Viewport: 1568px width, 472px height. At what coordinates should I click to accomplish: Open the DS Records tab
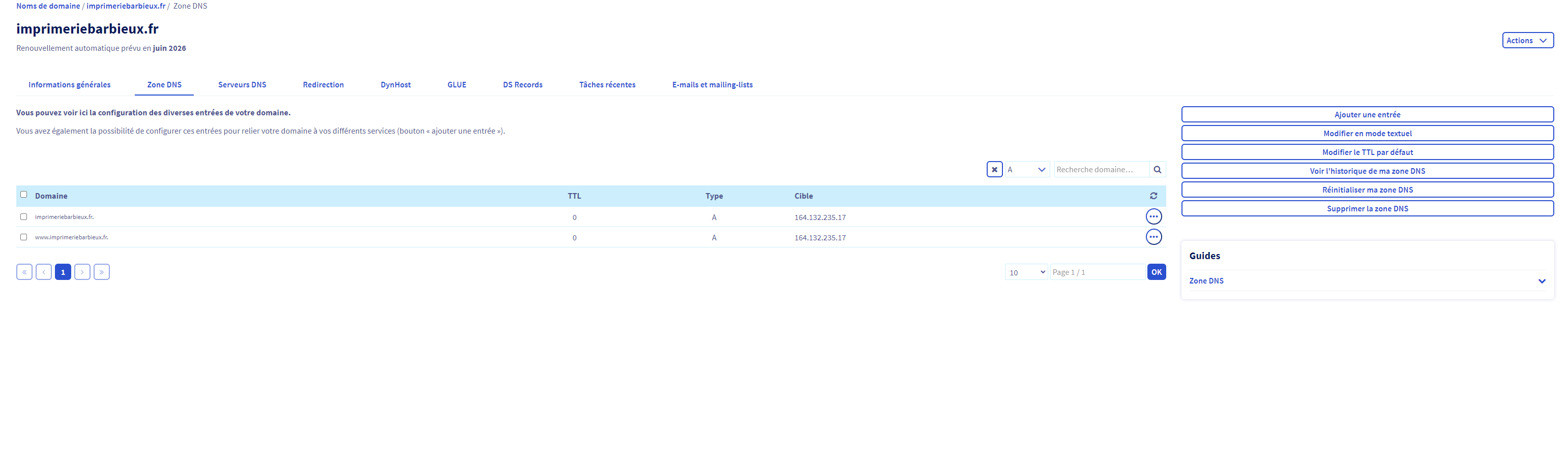pyautogui.click(x=522, y=84)
